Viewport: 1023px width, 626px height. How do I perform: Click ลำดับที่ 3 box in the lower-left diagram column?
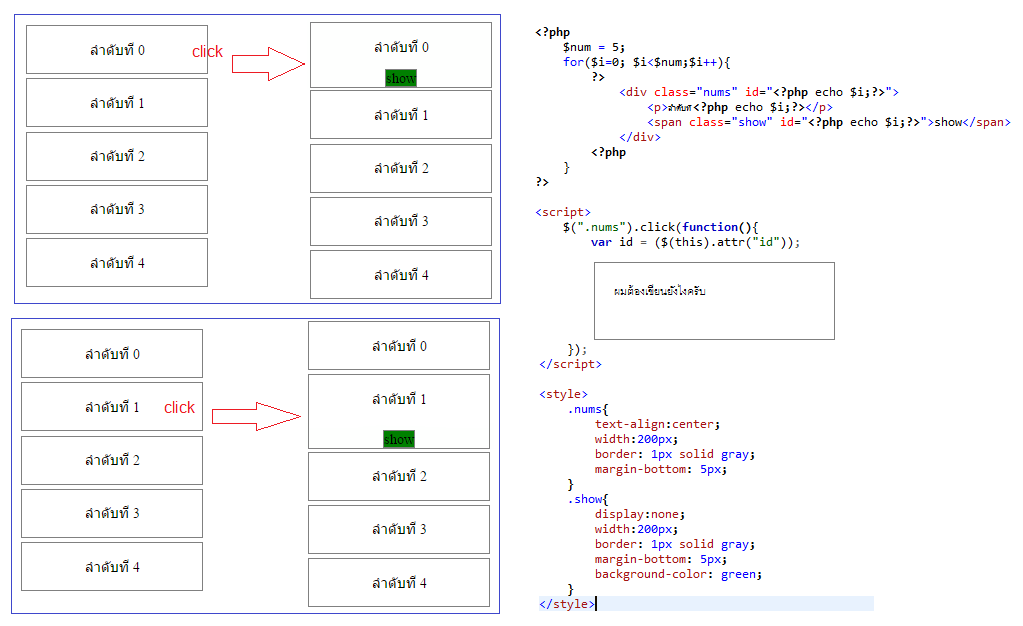click(112, 513)
